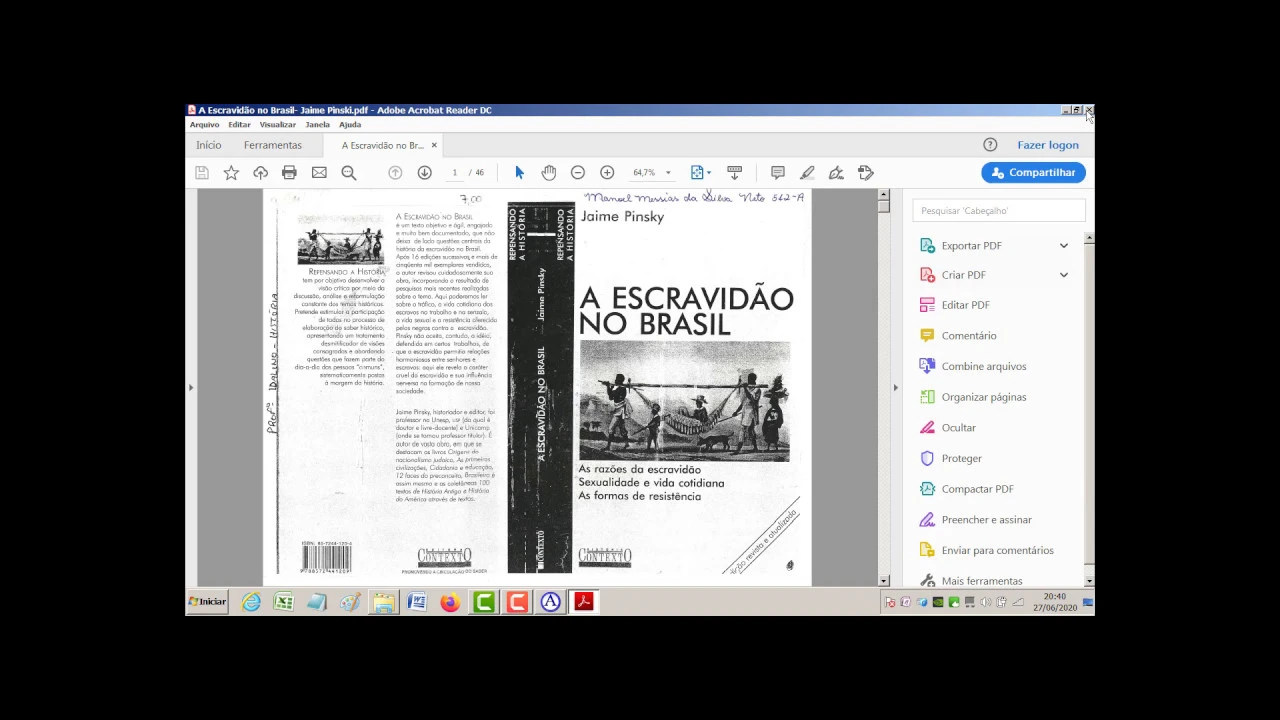Open the Ajuda menu
Screen dimensions: 1280x720
point(350,125)
